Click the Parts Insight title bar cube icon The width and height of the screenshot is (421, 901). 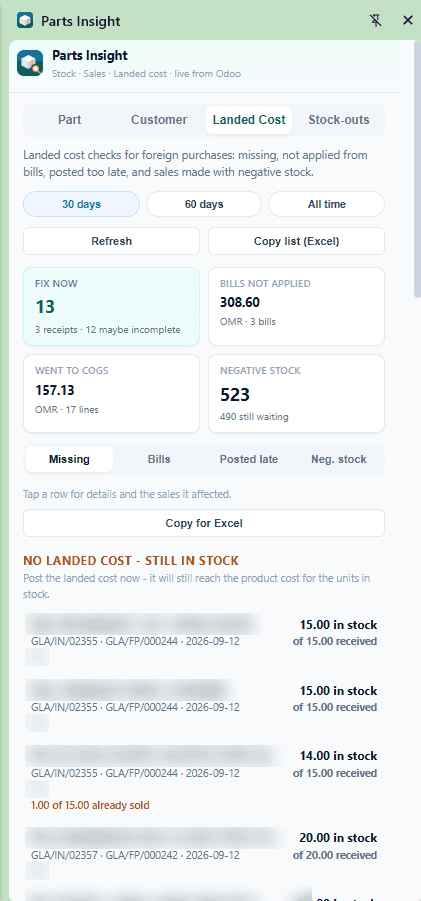25,21
